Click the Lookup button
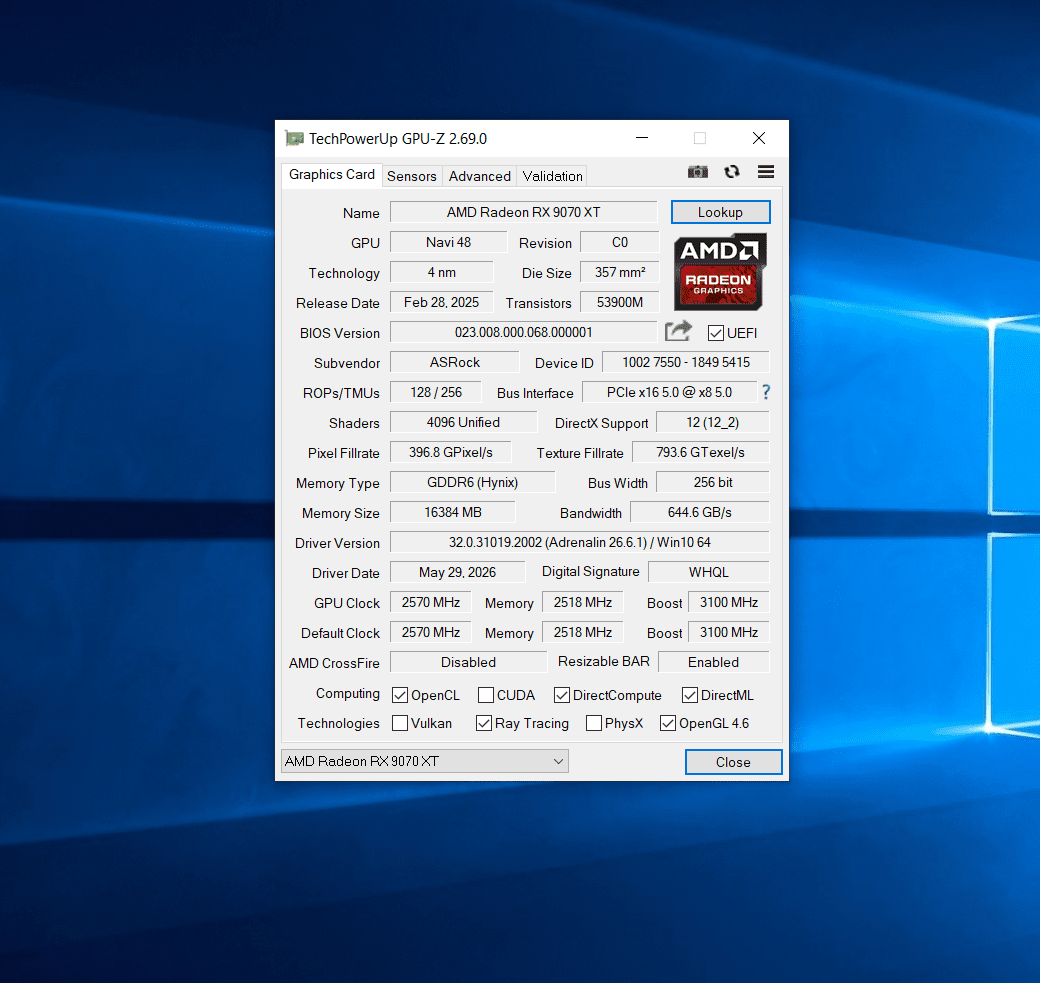 click(720, 212)
